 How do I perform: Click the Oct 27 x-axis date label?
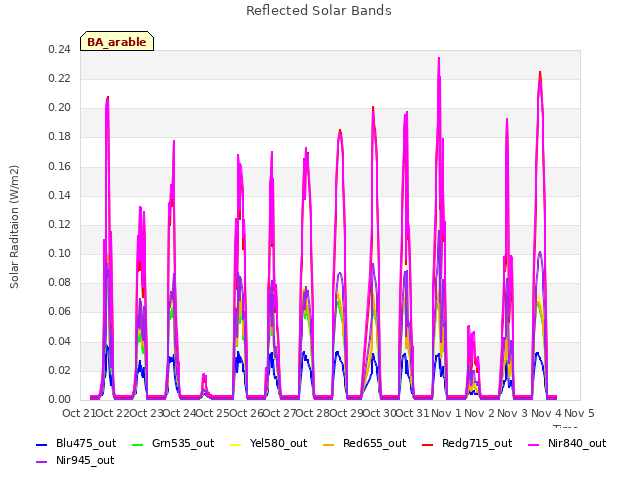pyautogui.click(x=279, y=413)
